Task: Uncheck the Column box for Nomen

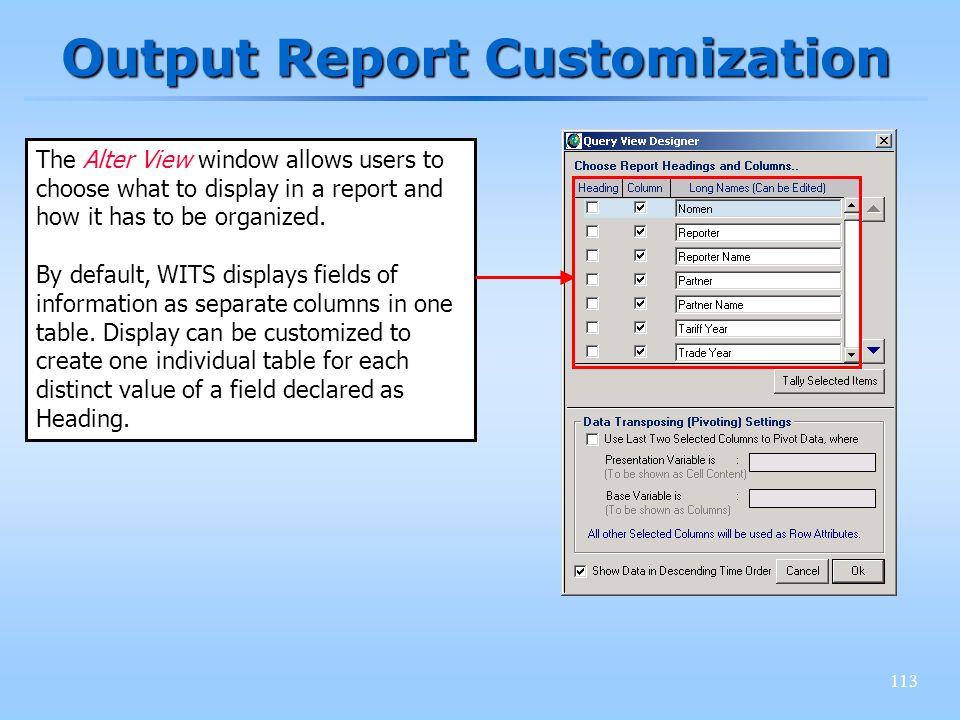Action: coord(640,208)
